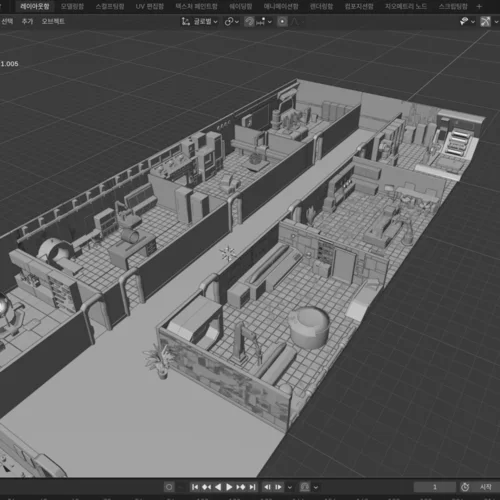Switch to the 지오메트리 노드 workspace tab
This screenshot has width=500, height=500.
(406, 6)
